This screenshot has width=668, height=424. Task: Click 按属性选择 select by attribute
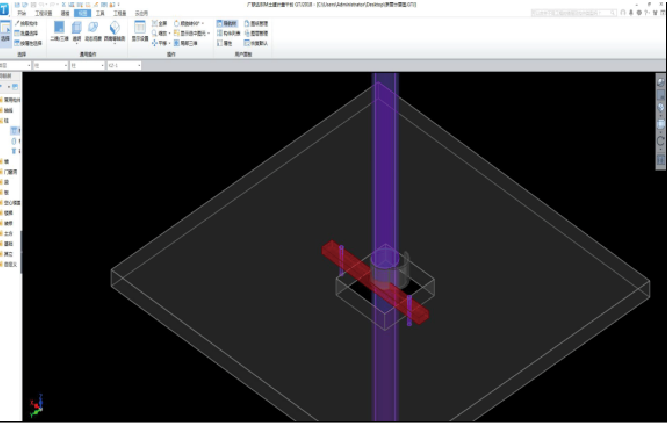point(29,43)
